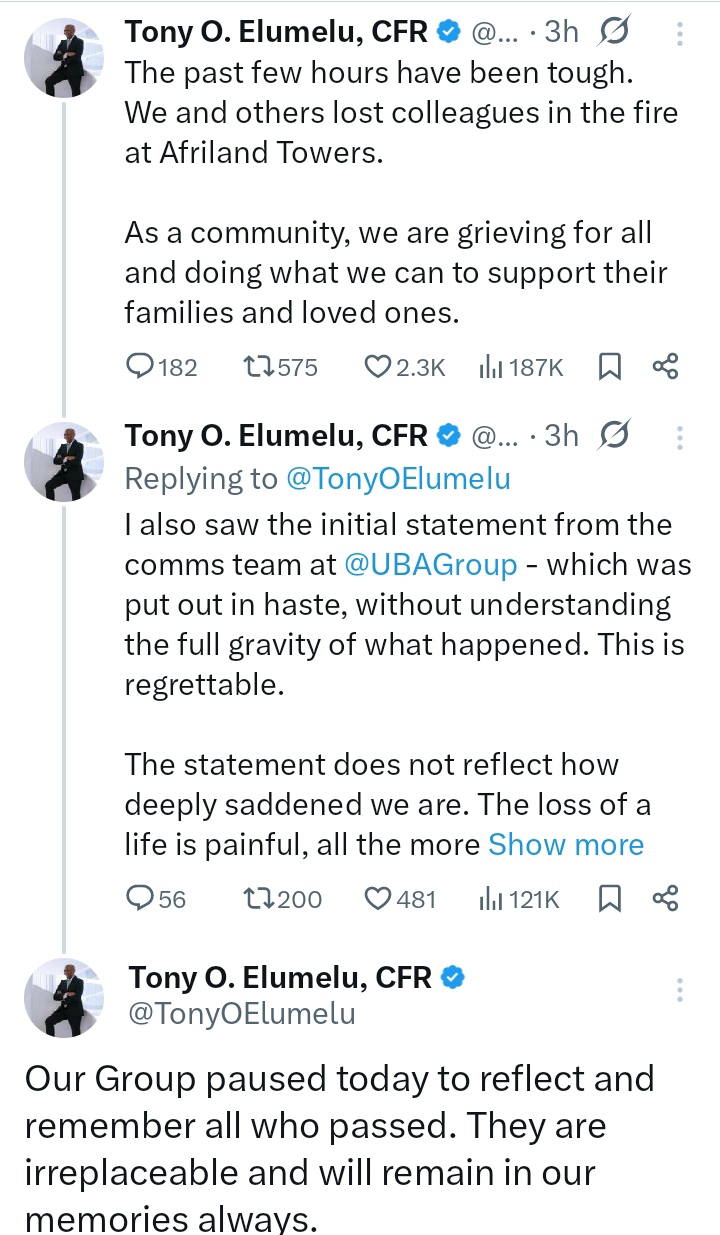Viewport: 720px width, 1235px height.
Task: Bookmark the UBAGroup statement tweet
Action: pyautogui.click(x=609, y=899)
